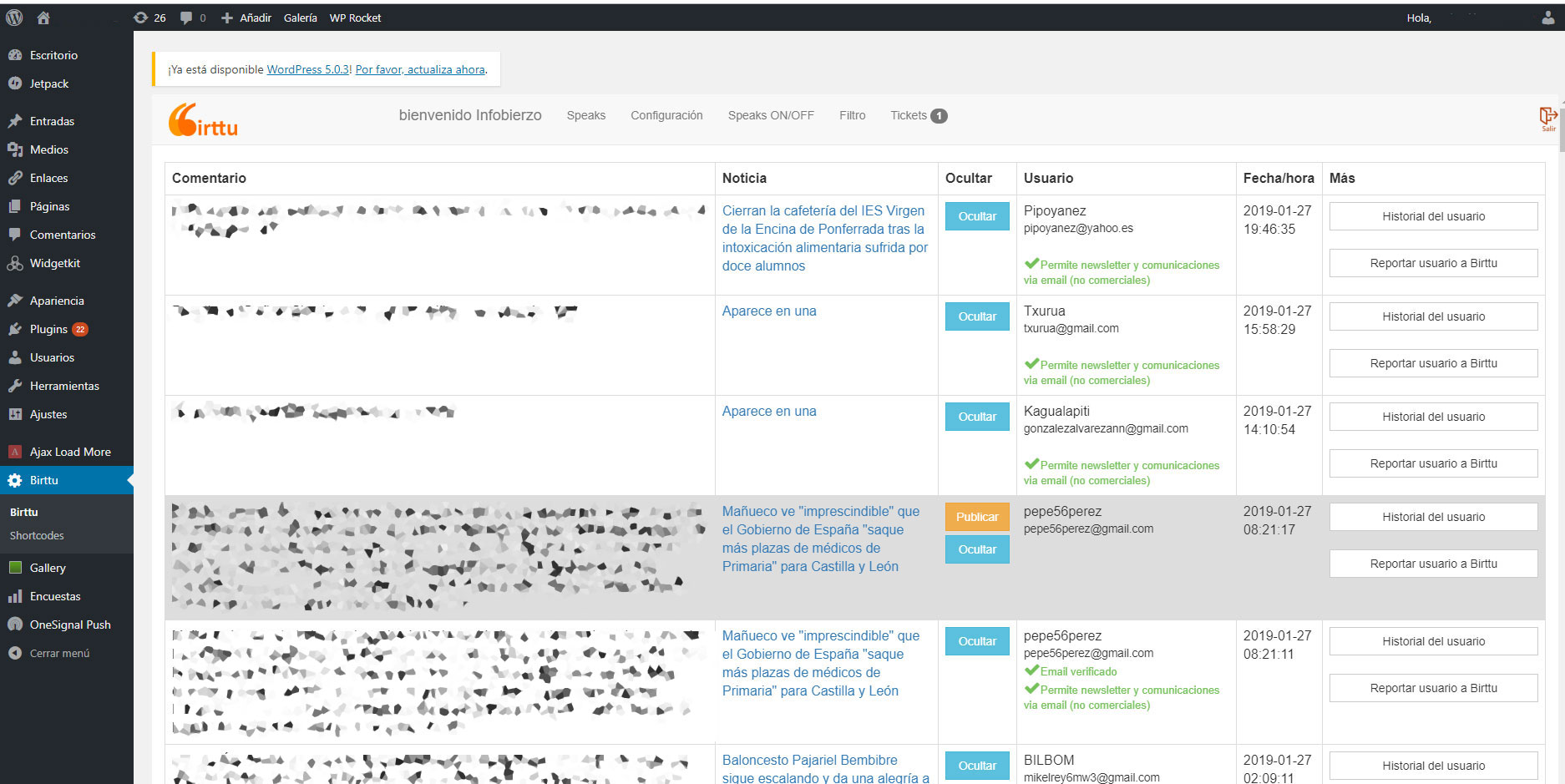Image resolution: width=1565 pixels, height=784 pixels.
Task: Click the Ajustes settings icon
Action: pyautogui.click(x=15, y=414)
